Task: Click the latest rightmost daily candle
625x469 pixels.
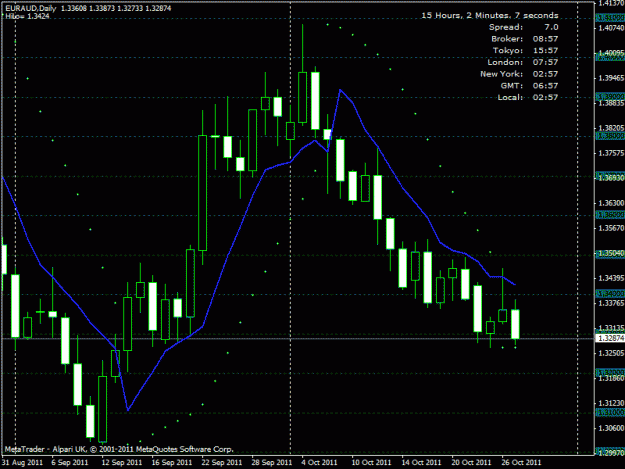Action: click(x=515, y=324)
